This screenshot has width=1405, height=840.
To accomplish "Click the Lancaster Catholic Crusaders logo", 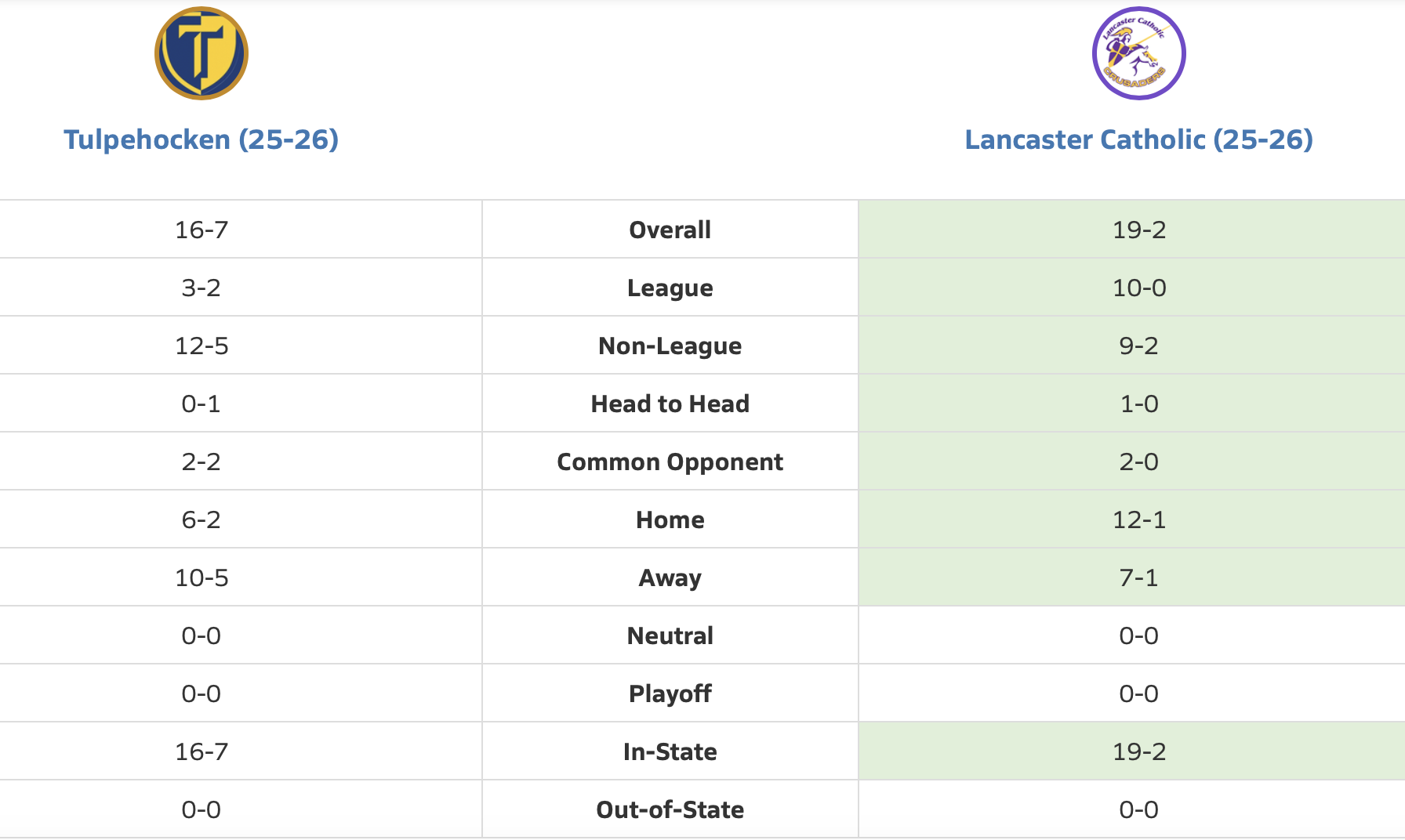I will [x=1138, y=53].
